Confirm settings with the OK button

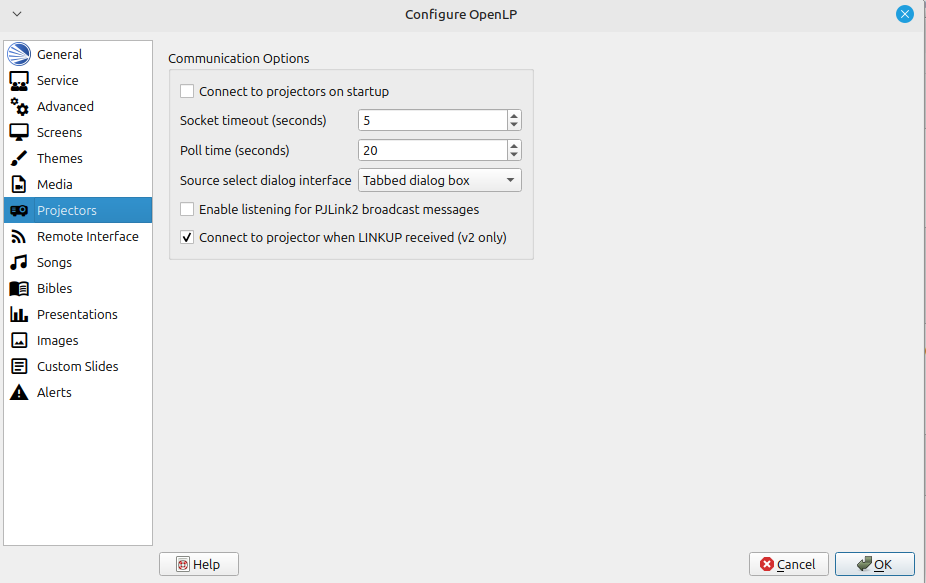(x=874, y=564)
